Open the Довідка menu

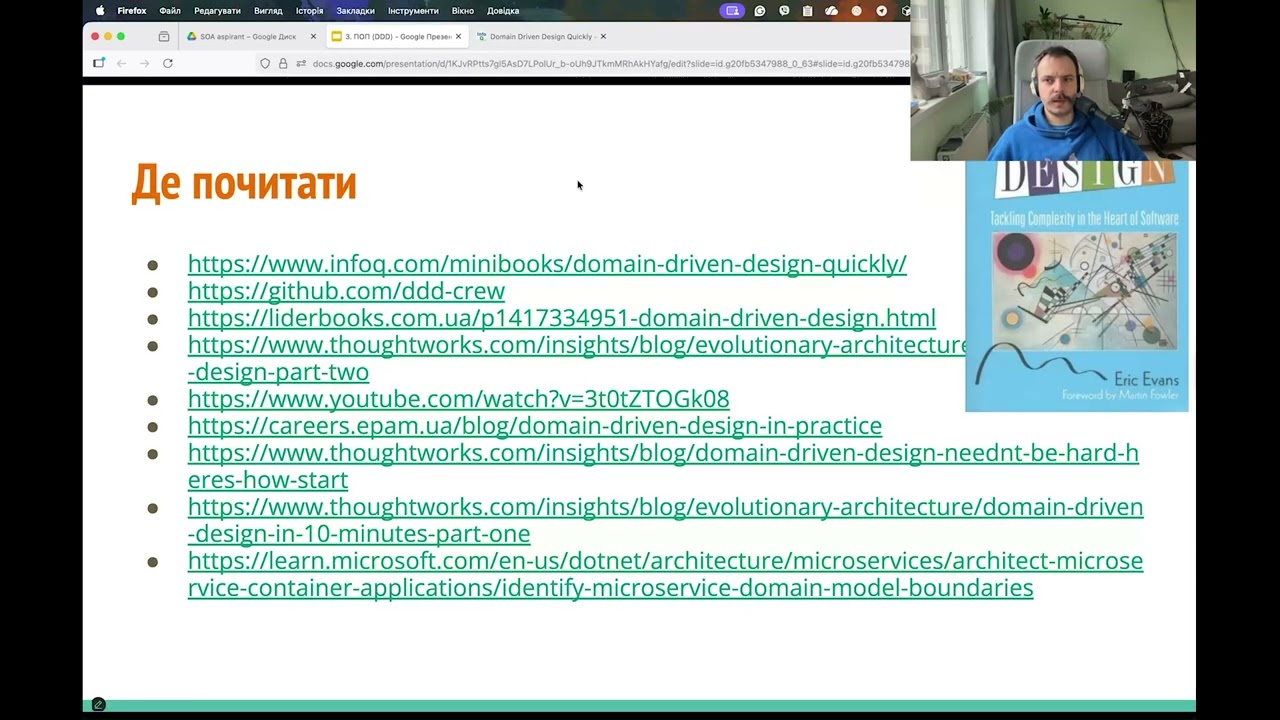(503, 11)
